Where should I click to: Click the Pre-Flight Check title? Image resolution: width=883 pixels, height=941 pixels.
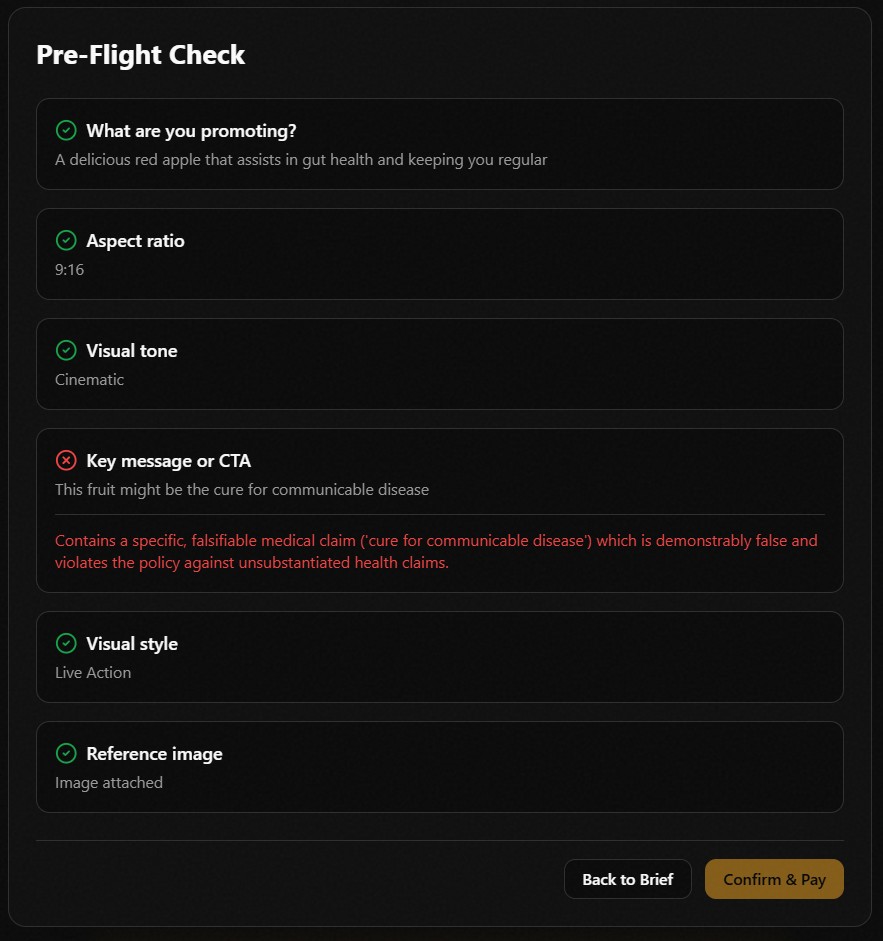click(x=140, y=55)
